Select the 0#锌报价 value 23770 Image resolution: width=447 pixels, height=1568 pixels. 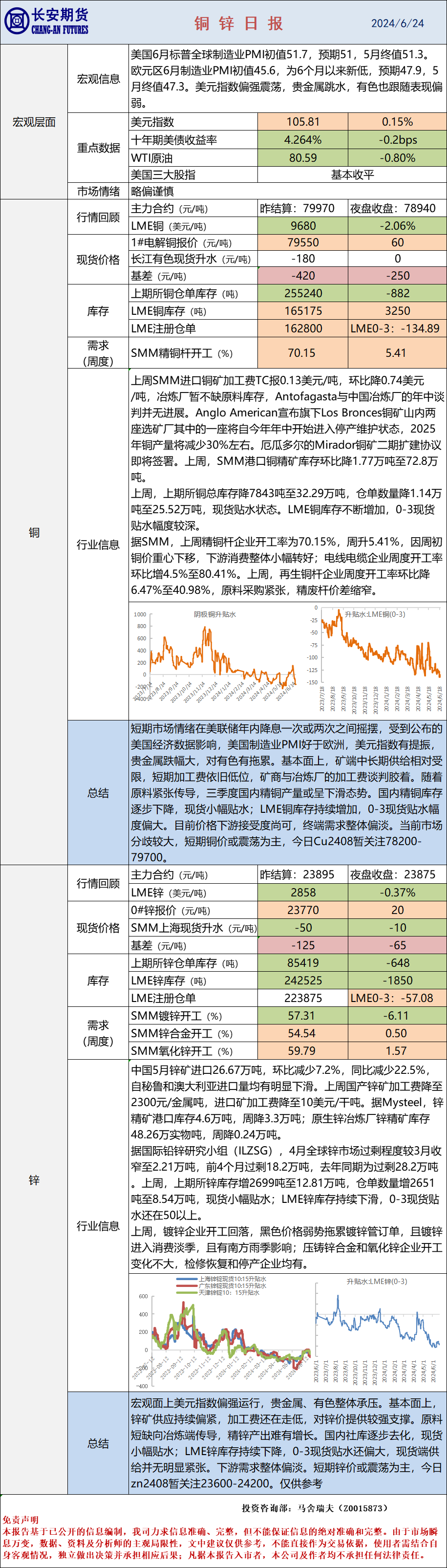(303, 910)
